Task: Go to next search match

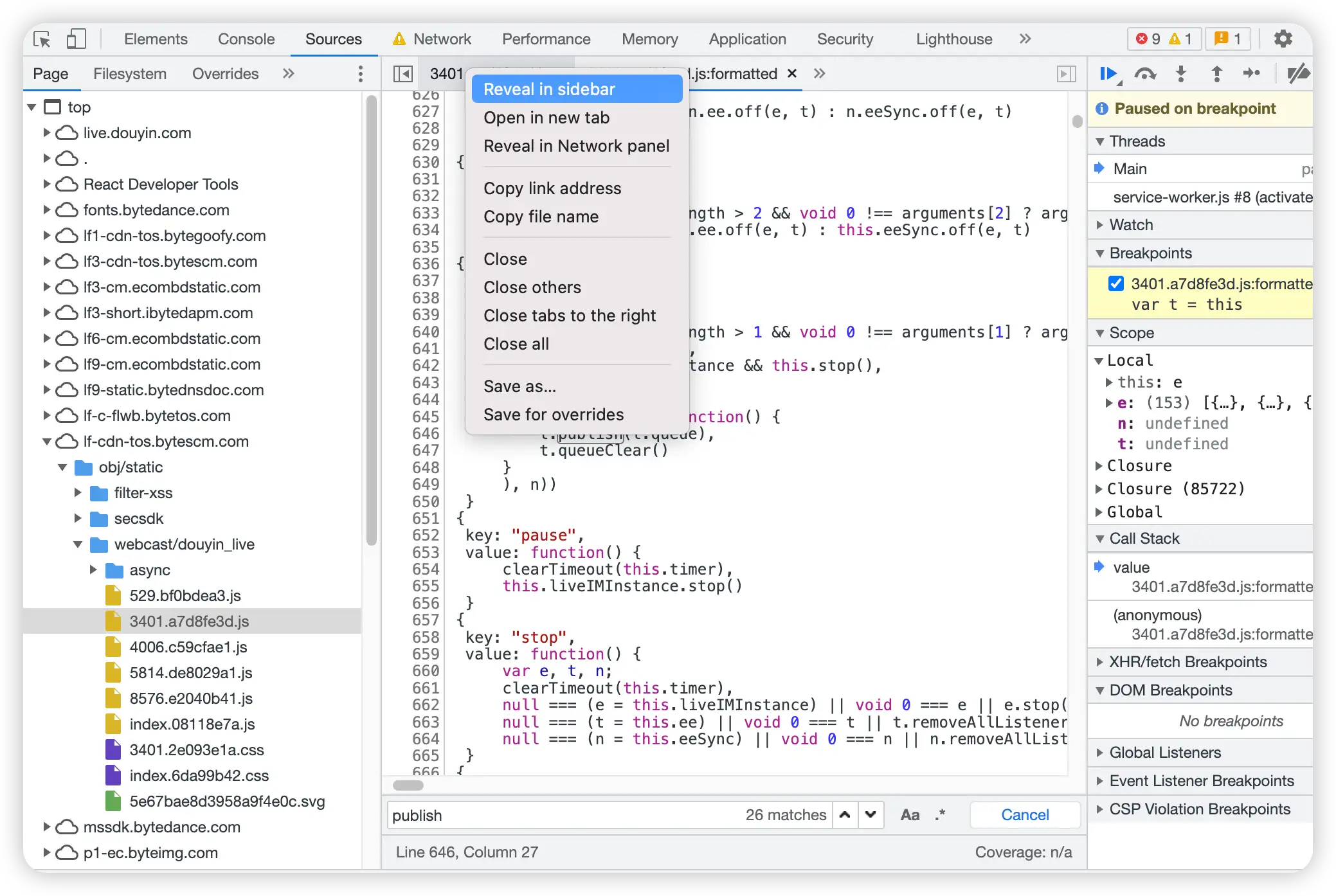Action: 871,815
